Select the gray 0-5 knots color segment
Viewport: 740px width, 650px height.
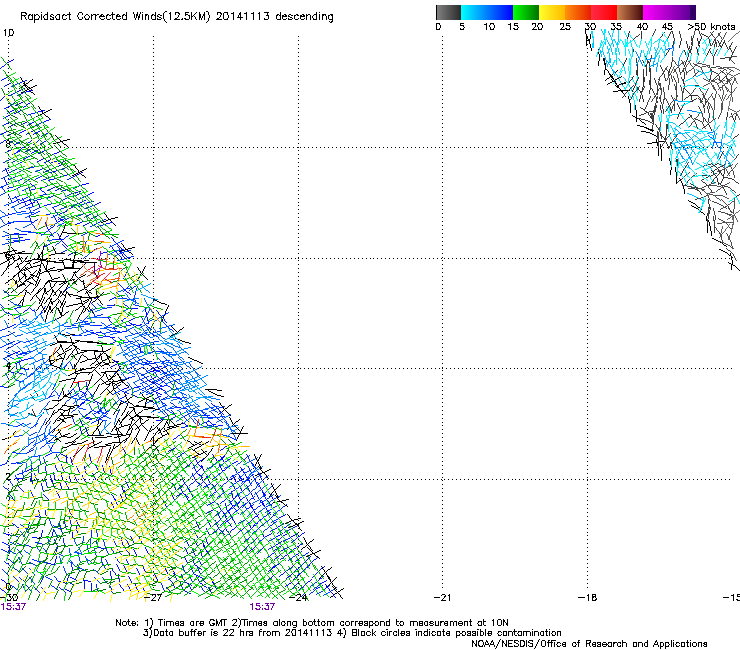coord(448,12)
